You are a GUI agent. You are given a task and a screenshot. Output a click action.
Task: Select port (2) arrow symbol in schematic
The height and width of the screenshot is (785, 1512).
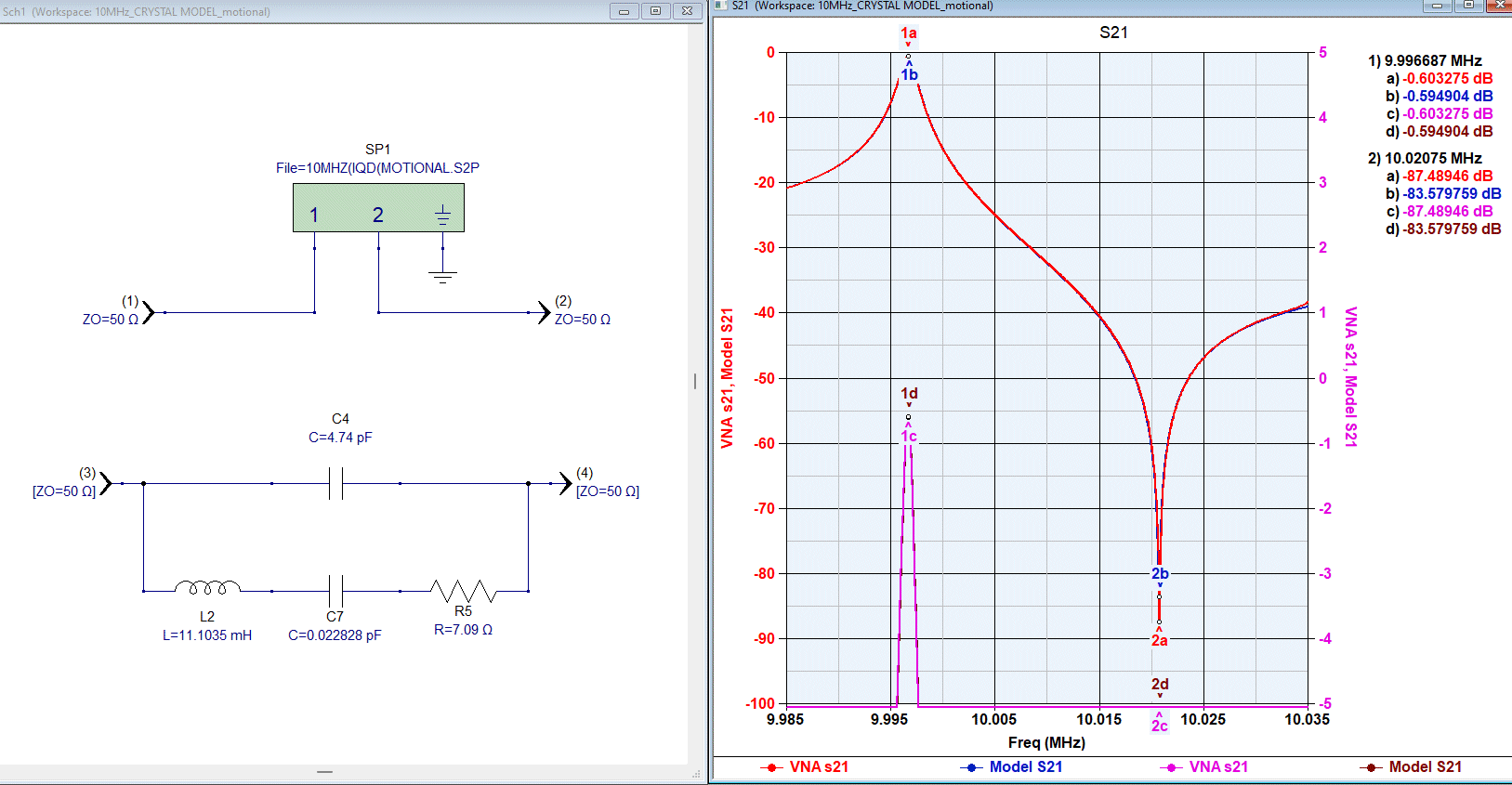coord(545,312)
